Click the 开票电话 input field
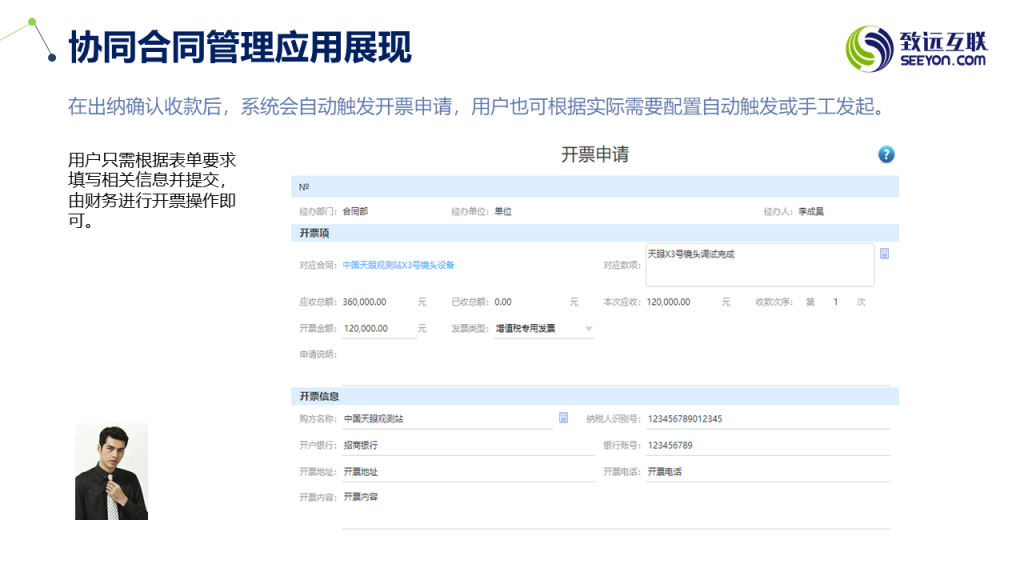Screen dimensions: 1024x576 [766, 472]
